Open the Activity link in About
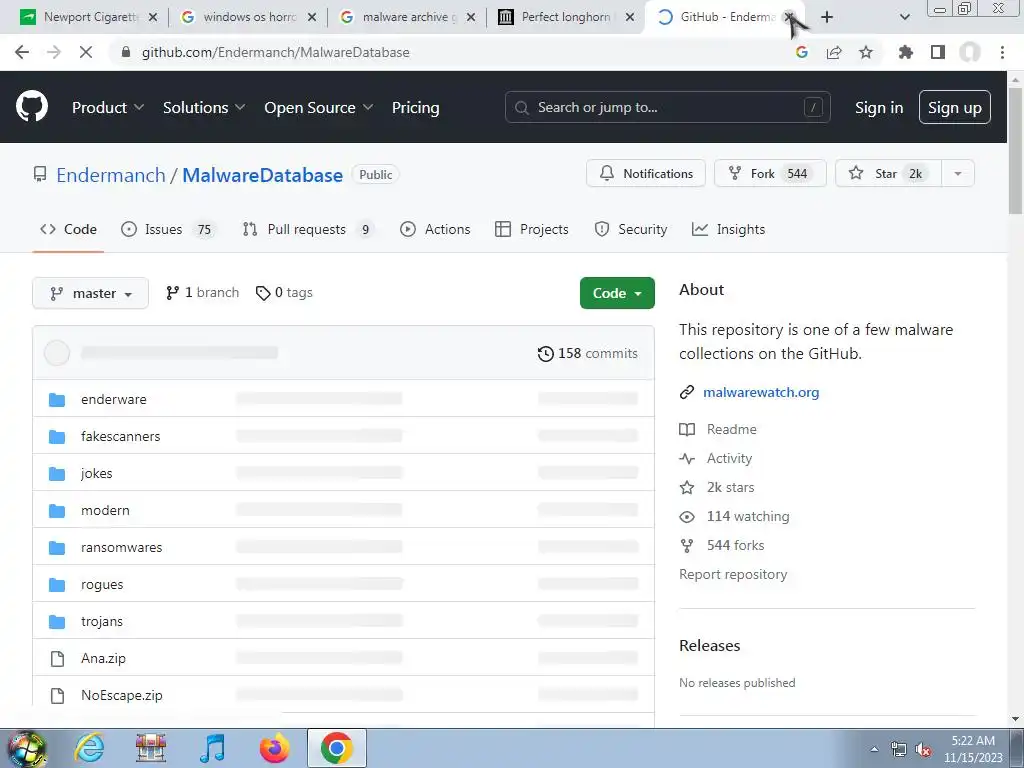 point(716,458)
